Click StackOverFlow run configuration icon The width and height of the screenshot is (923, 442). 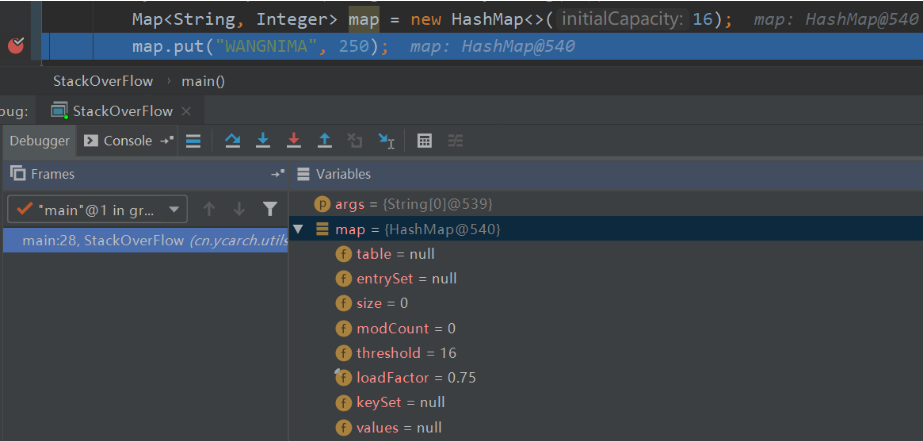click(59, 111)
